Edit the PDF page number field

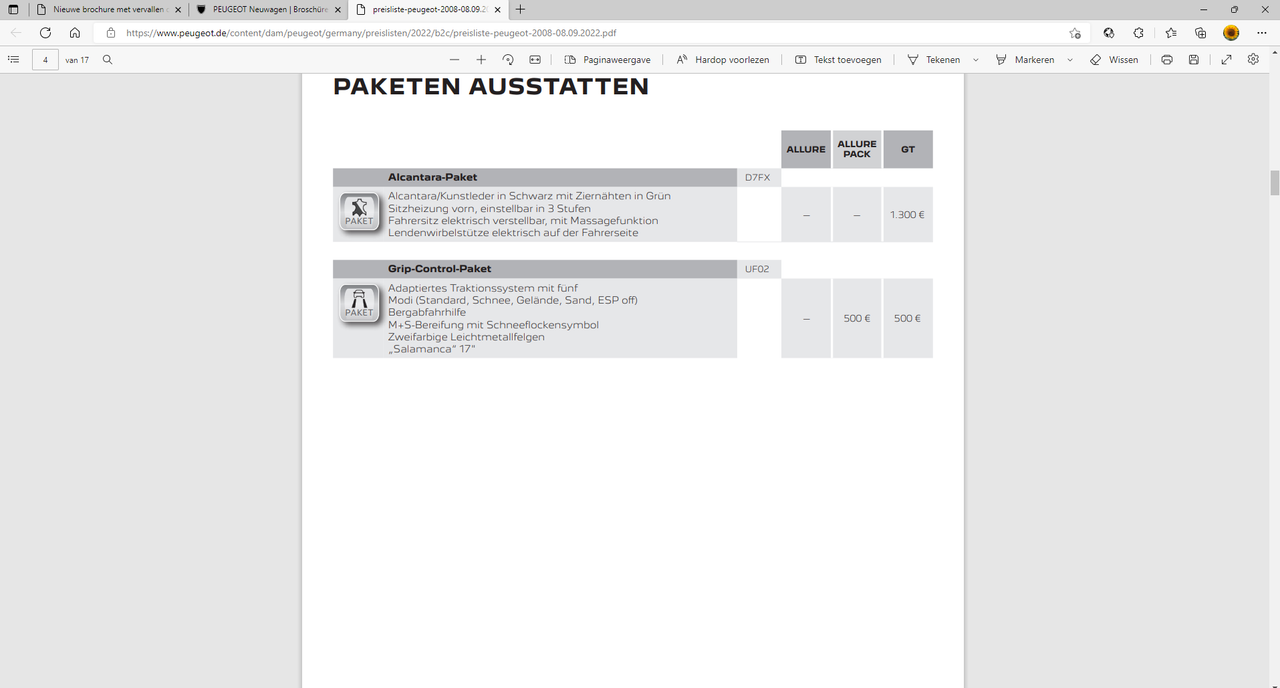click(45, 60)
